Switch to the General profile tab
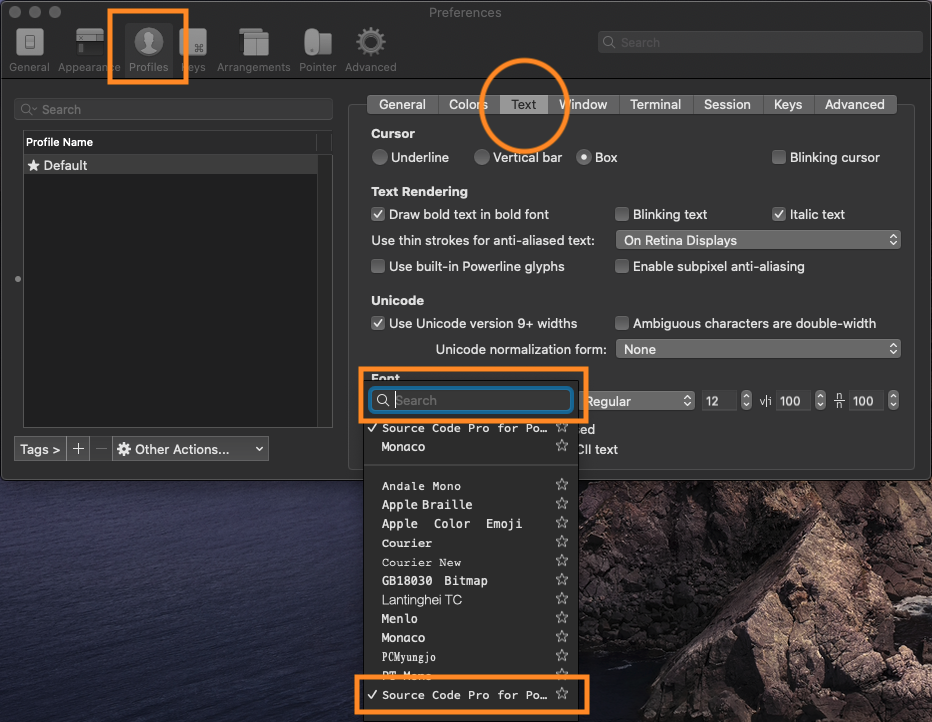The width and height of the screenshot is (932, 722). coord(402,104)
